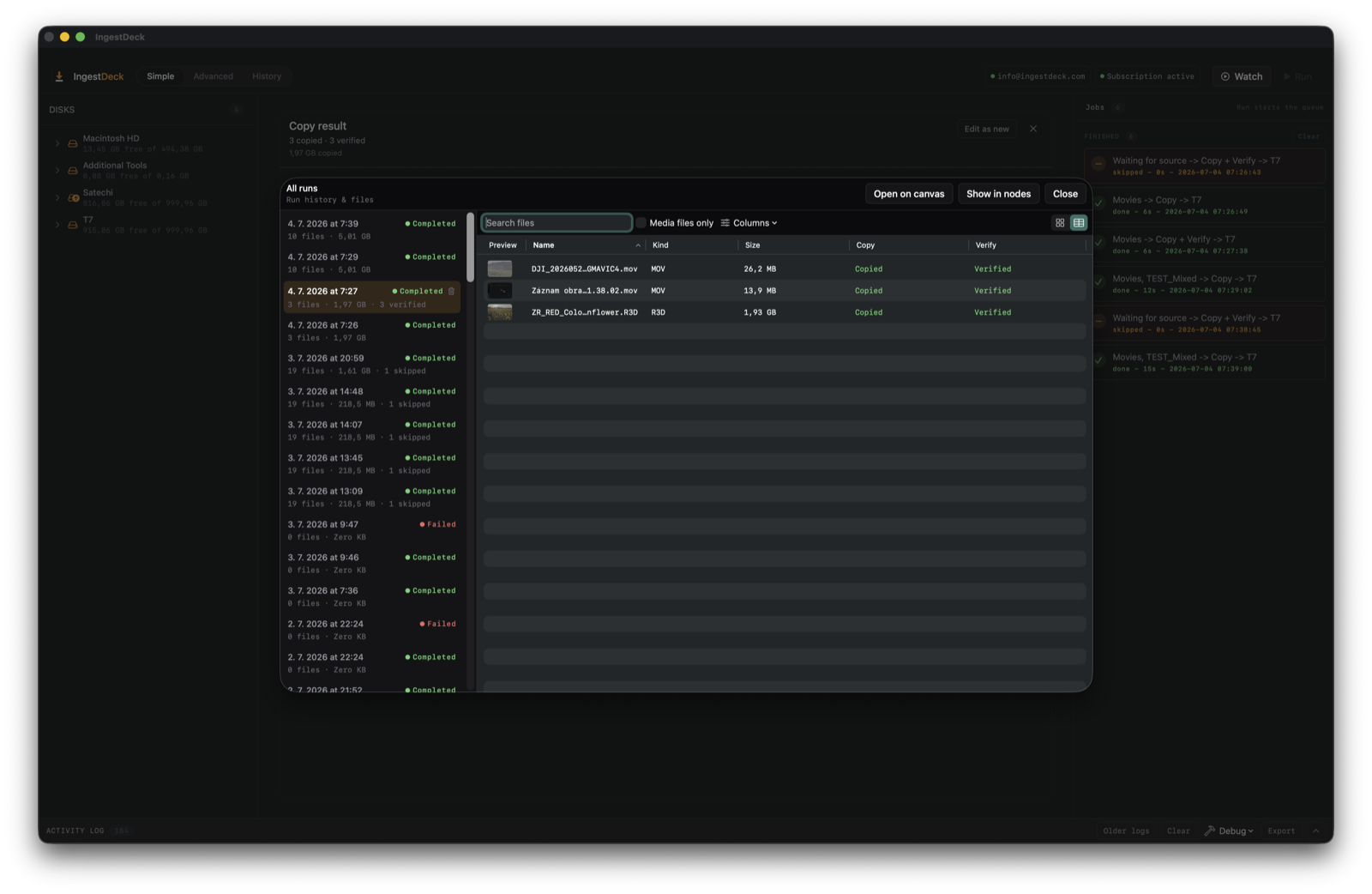The width and height of the screenshot is (1372, 894).
Task: Click the sort arrow in Name column header
Action: (x=638, y=245)
